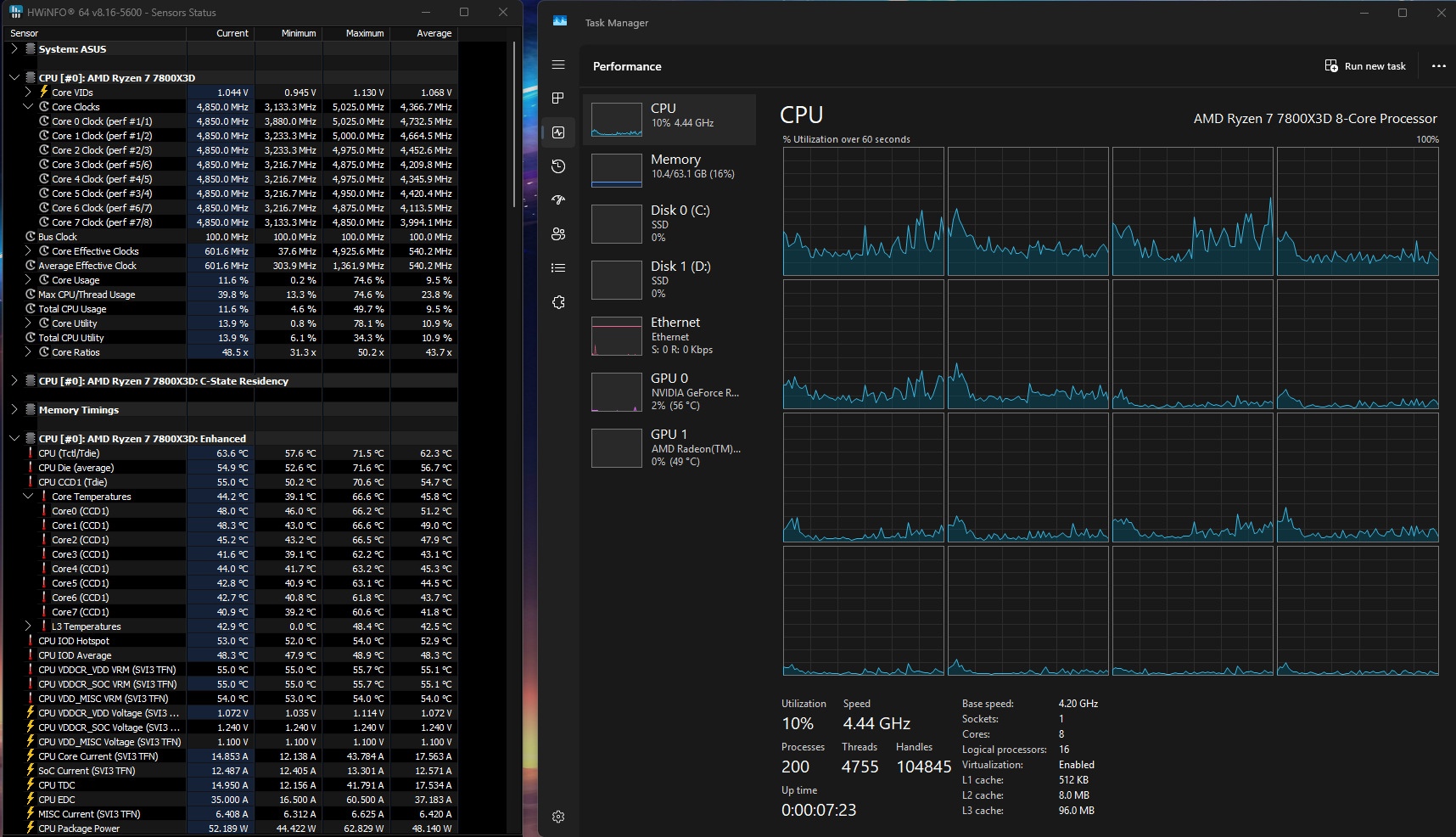Select CPU IOD Hotspot row

[x=232, y=641]
